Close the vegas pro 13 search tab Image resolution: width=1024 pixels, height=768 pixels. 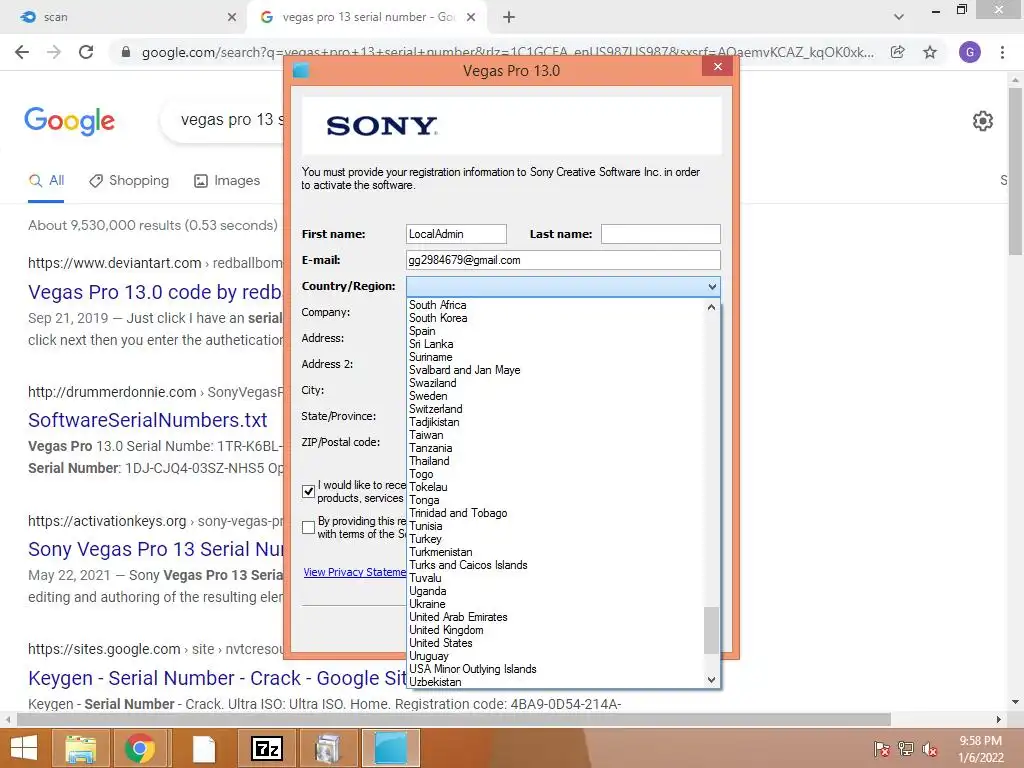471,17
